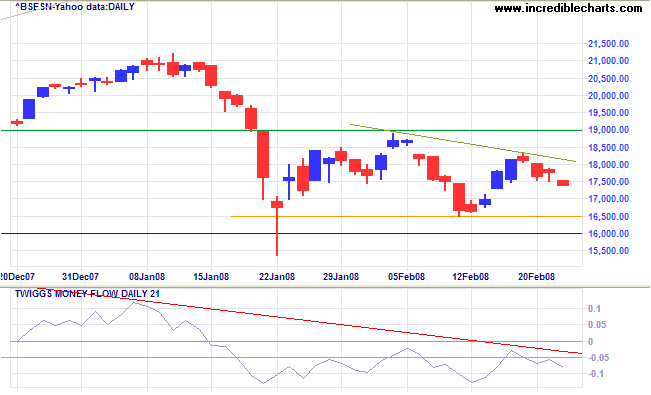Select the 15,500.00 price axis label
Viewport: 651px width, 395px height.
coord(608,250)
